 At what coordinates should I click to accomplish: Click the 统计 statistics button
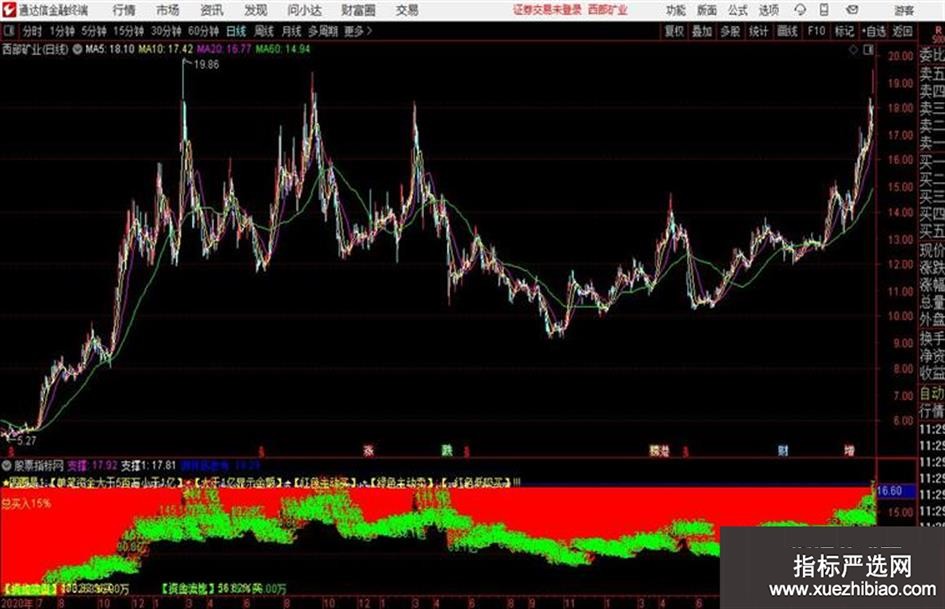pyautogui.click(x=758, y=31)
